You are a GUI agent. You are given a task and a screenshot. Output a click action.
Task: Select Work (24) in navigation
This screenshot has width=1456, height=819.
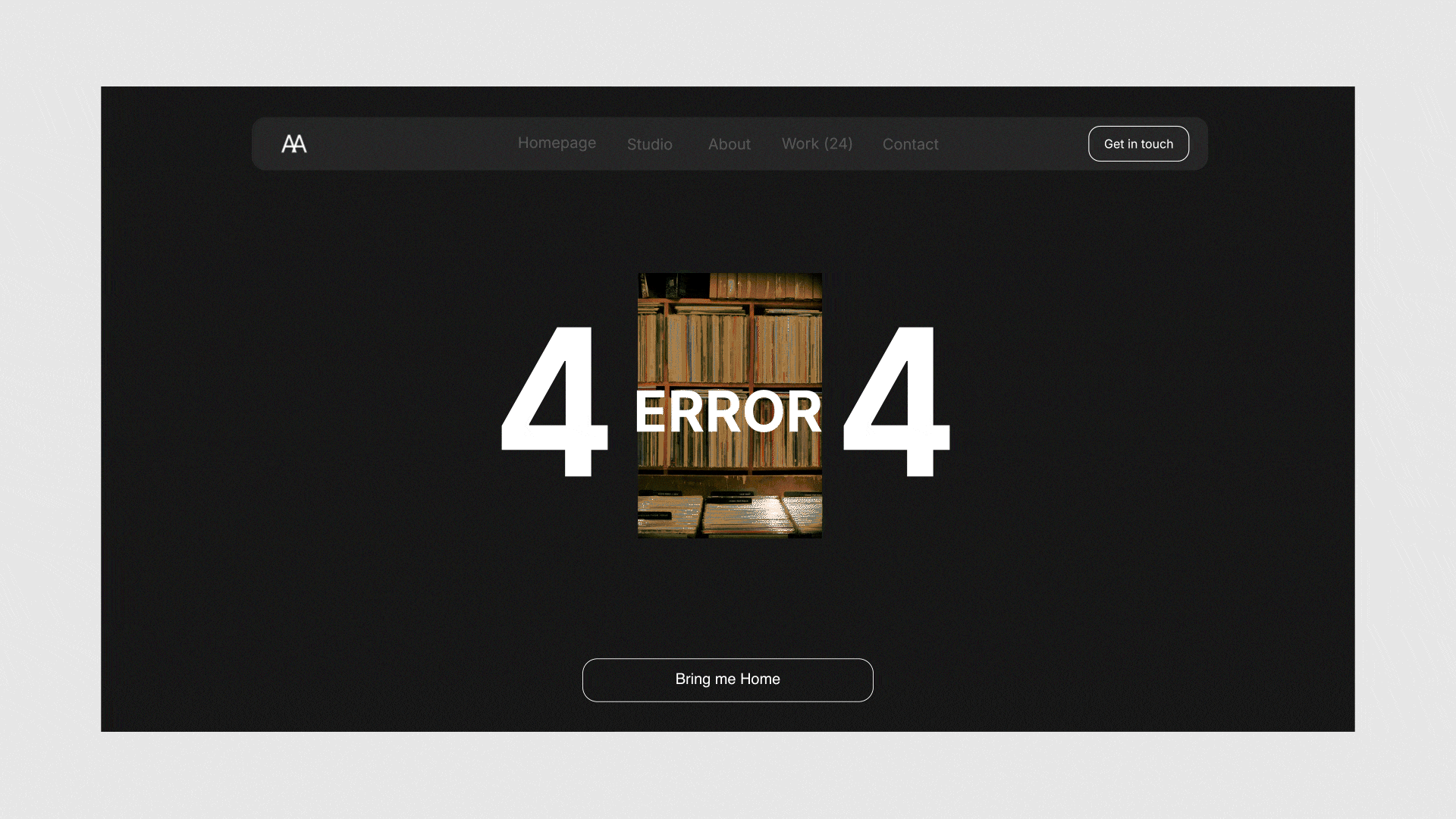coord(817,144)
